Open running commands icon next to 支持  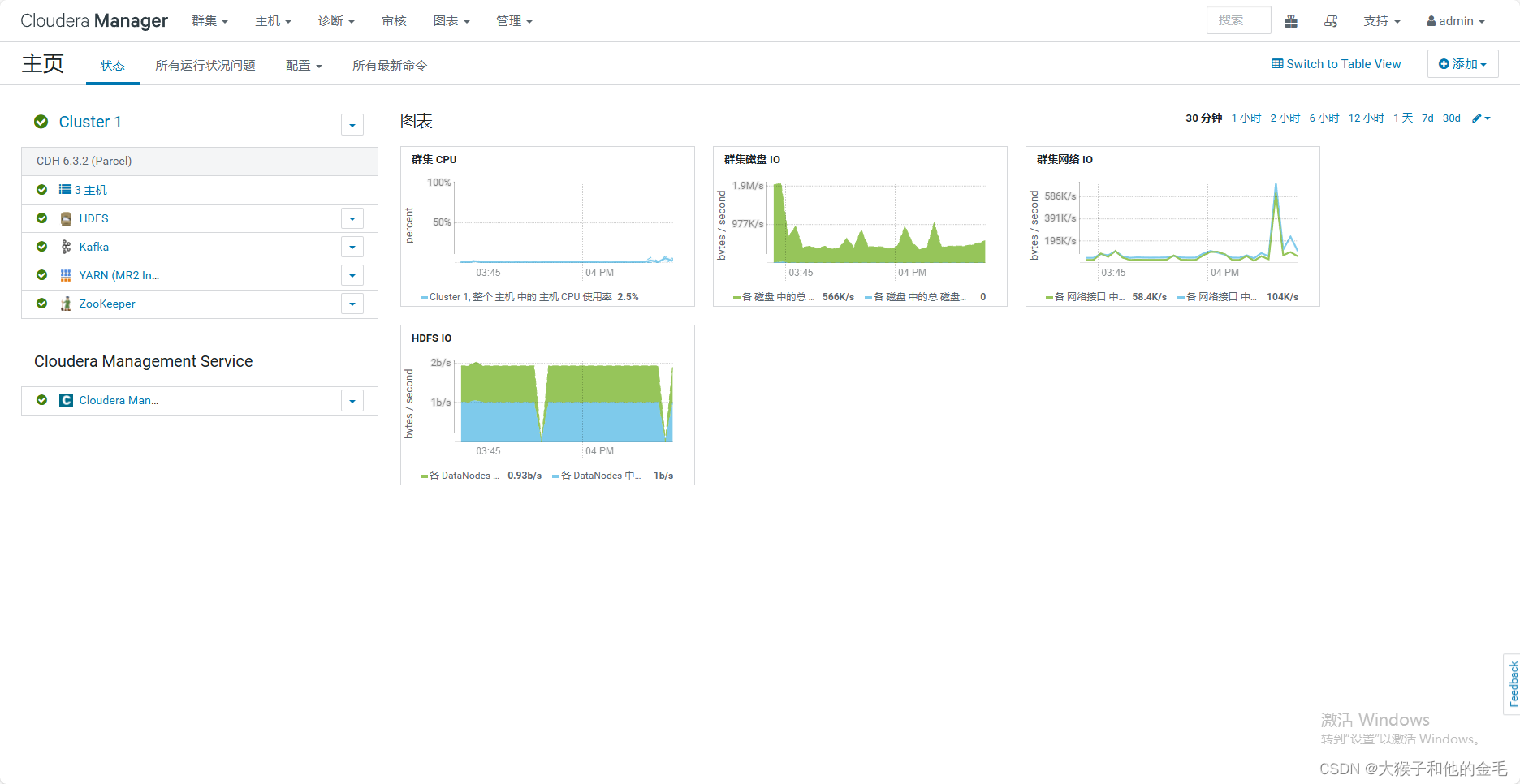[x=1331, y=21]
